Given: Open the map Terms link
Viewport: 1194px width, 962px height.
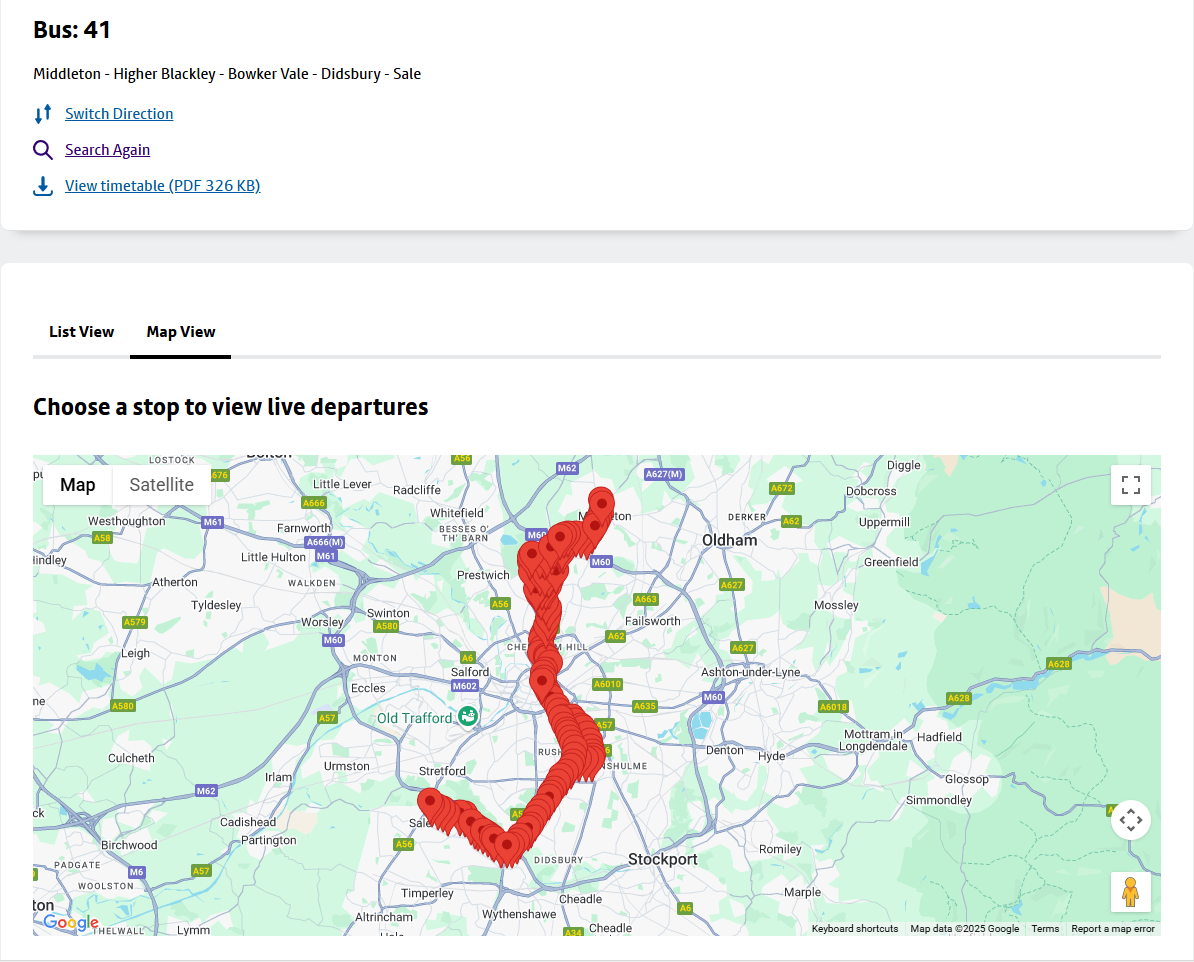Looking at the screenshot, I should [1045, 928].
